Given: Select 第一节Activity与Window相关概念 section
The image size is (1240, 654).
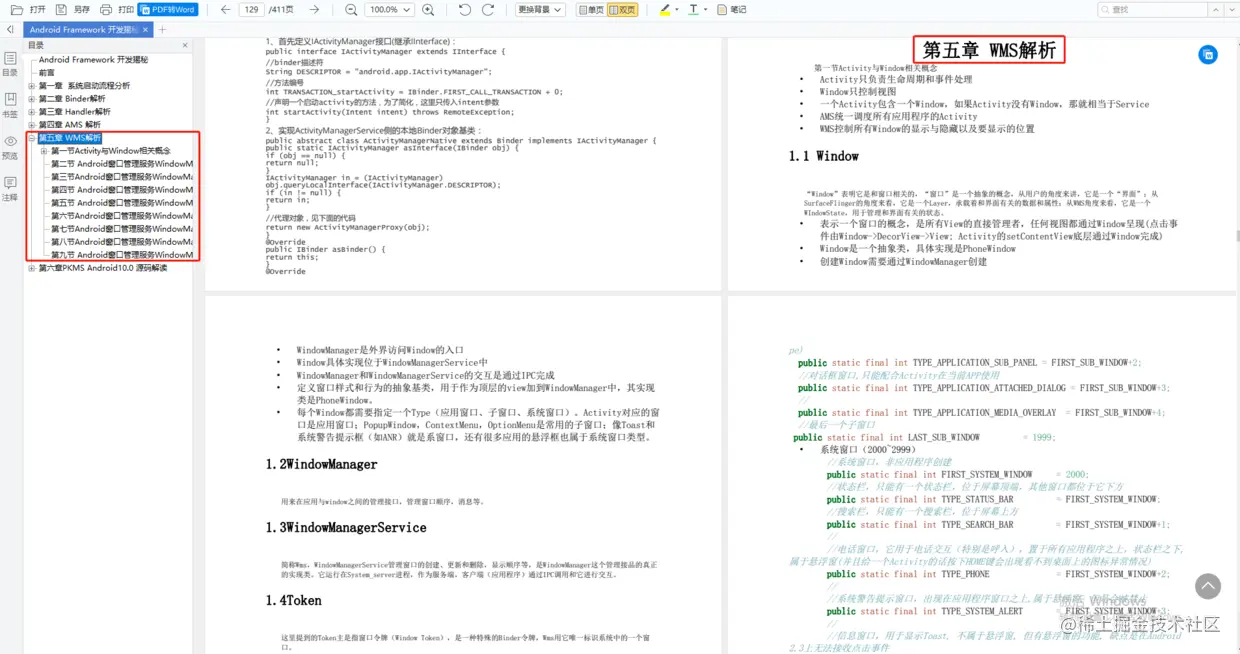Looking at the screenshot, I should point(111,151).
